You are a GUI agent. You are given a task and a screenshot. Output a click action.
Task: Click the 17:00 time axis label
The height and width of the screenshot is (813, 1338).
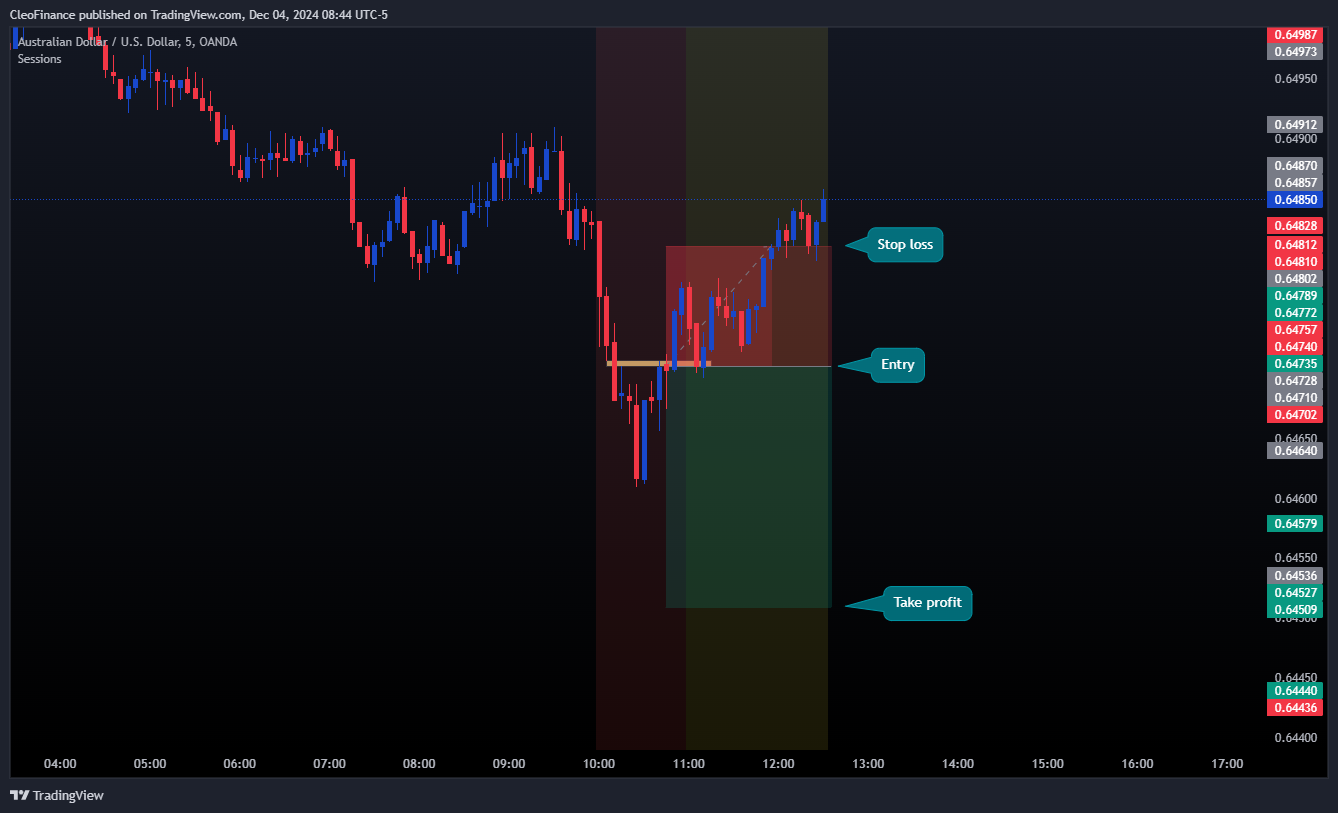pos(1227,764)
